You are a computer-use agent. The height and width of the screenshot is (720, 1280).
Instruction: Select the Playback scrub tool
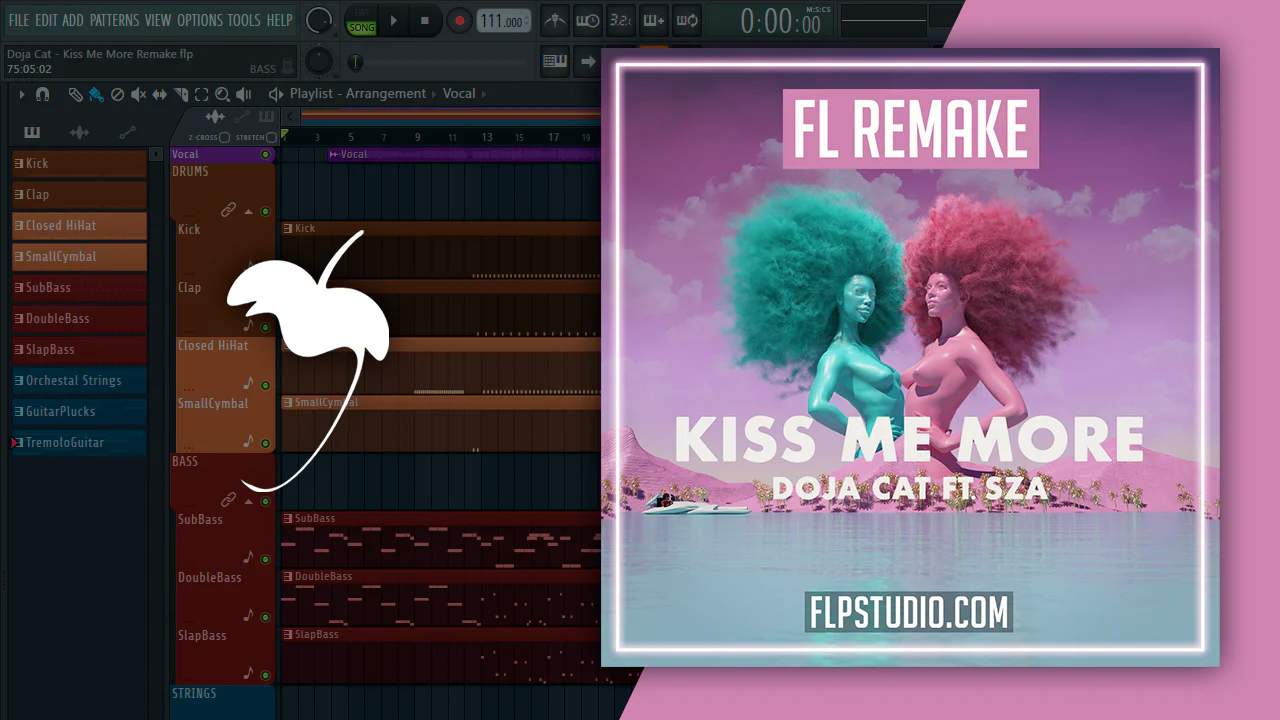(243, 94)
